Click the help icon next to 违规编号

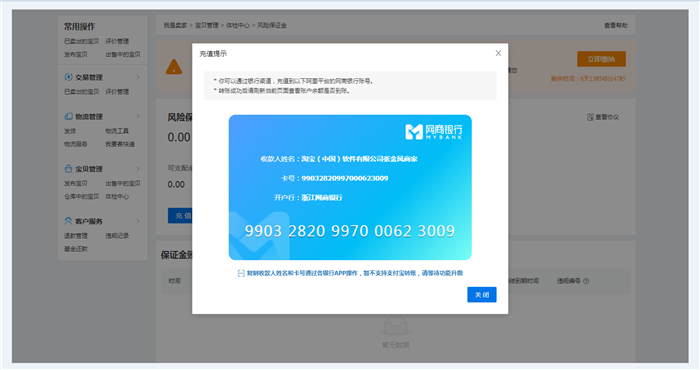tap(586, 281)
